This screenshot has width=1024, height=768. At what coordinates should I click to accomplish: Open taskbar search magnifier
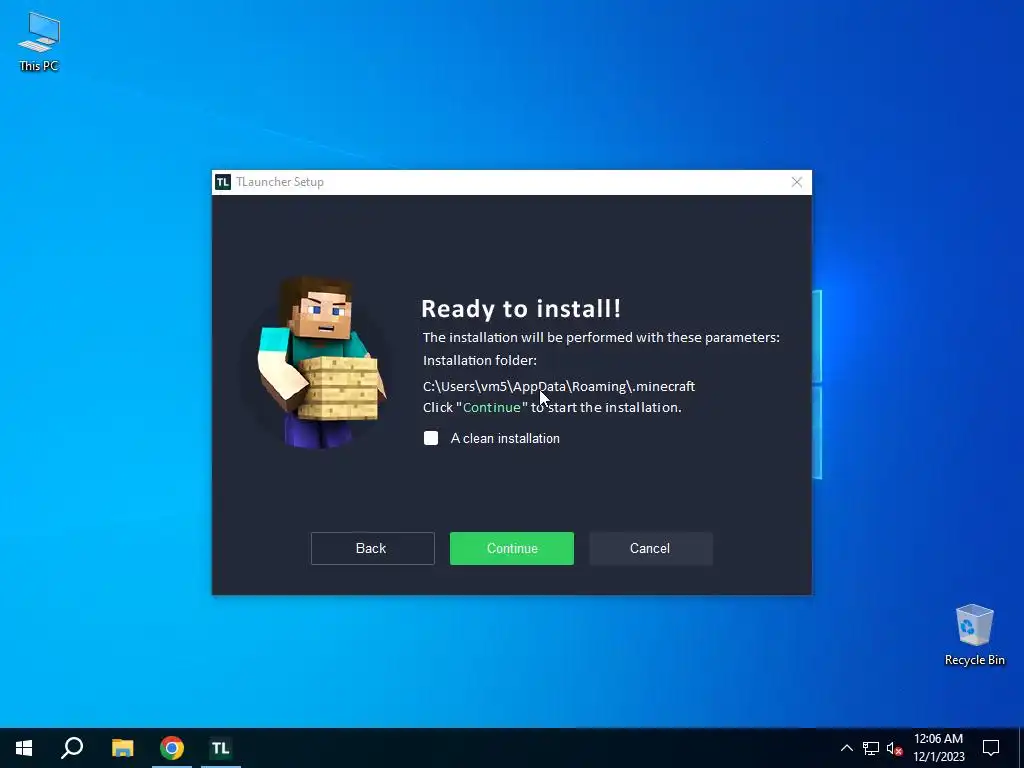(x=72, y=748)
